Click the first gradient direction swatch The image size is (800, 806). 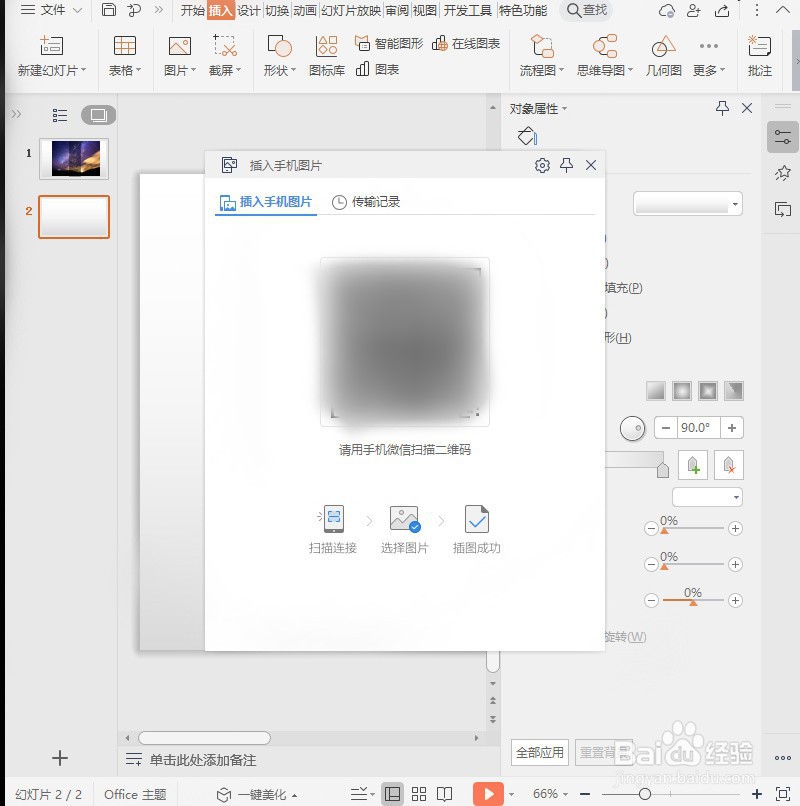(656, 391)
